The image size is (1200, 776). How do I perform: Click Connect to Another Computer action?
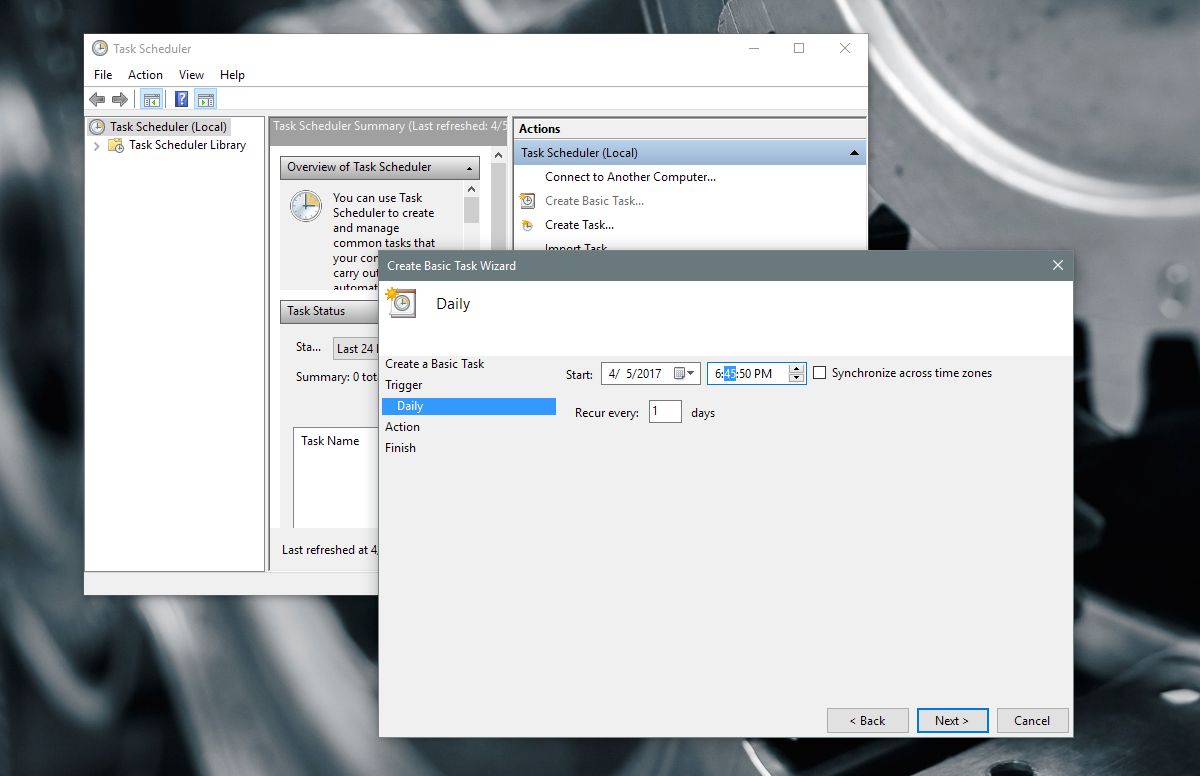tap(630, 177)
